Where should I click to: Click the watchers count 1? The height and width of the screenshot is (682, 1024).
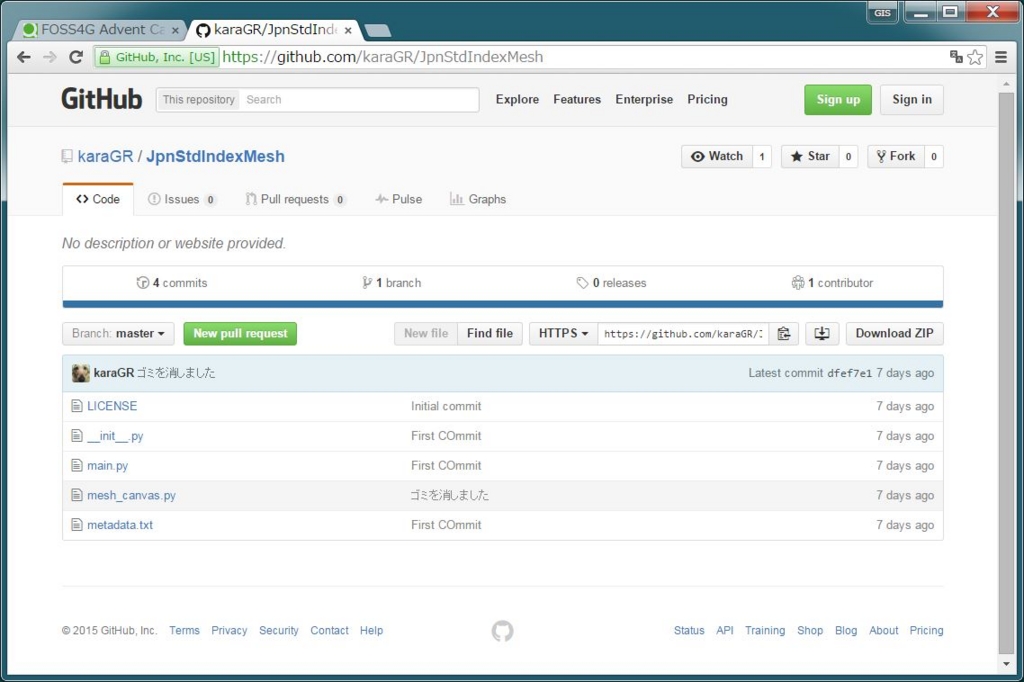tap(761, 156)
